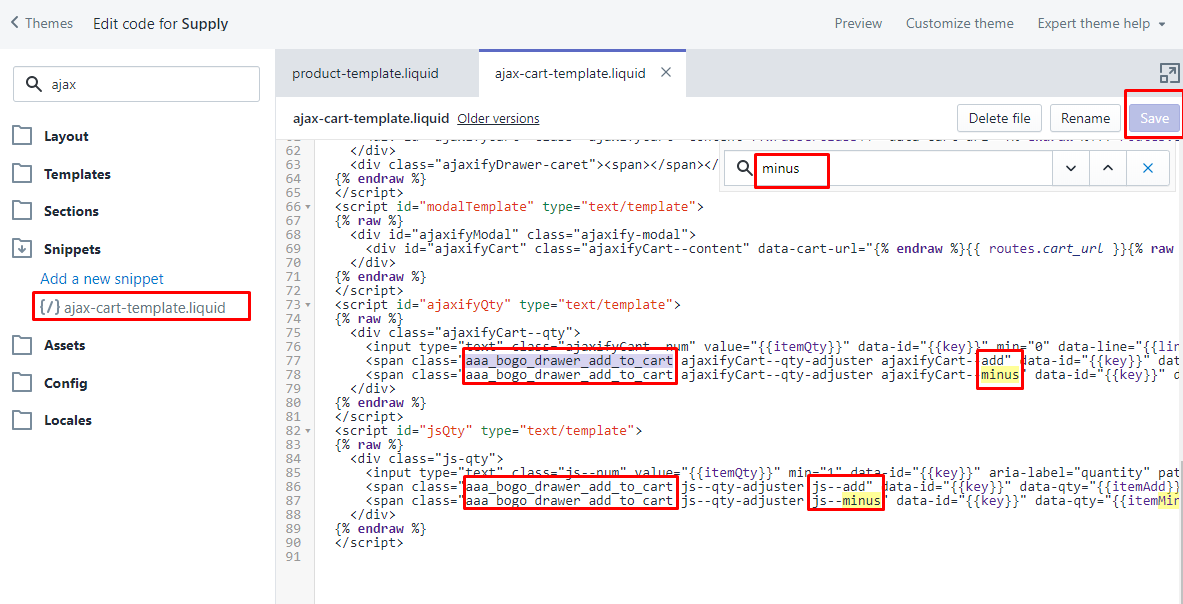The width and height of the screenshot is (1183, 604).
Task: Click the highlighted "minus" on line 87
Action: [861, 501]
